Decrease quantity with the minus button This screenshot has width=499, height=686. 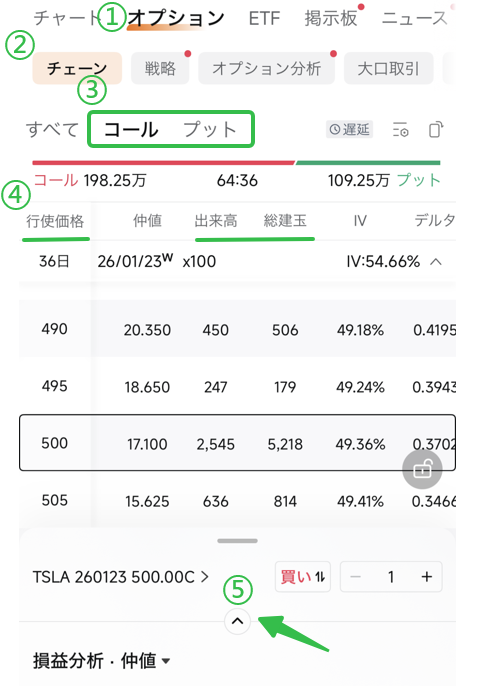click(356, 577)
